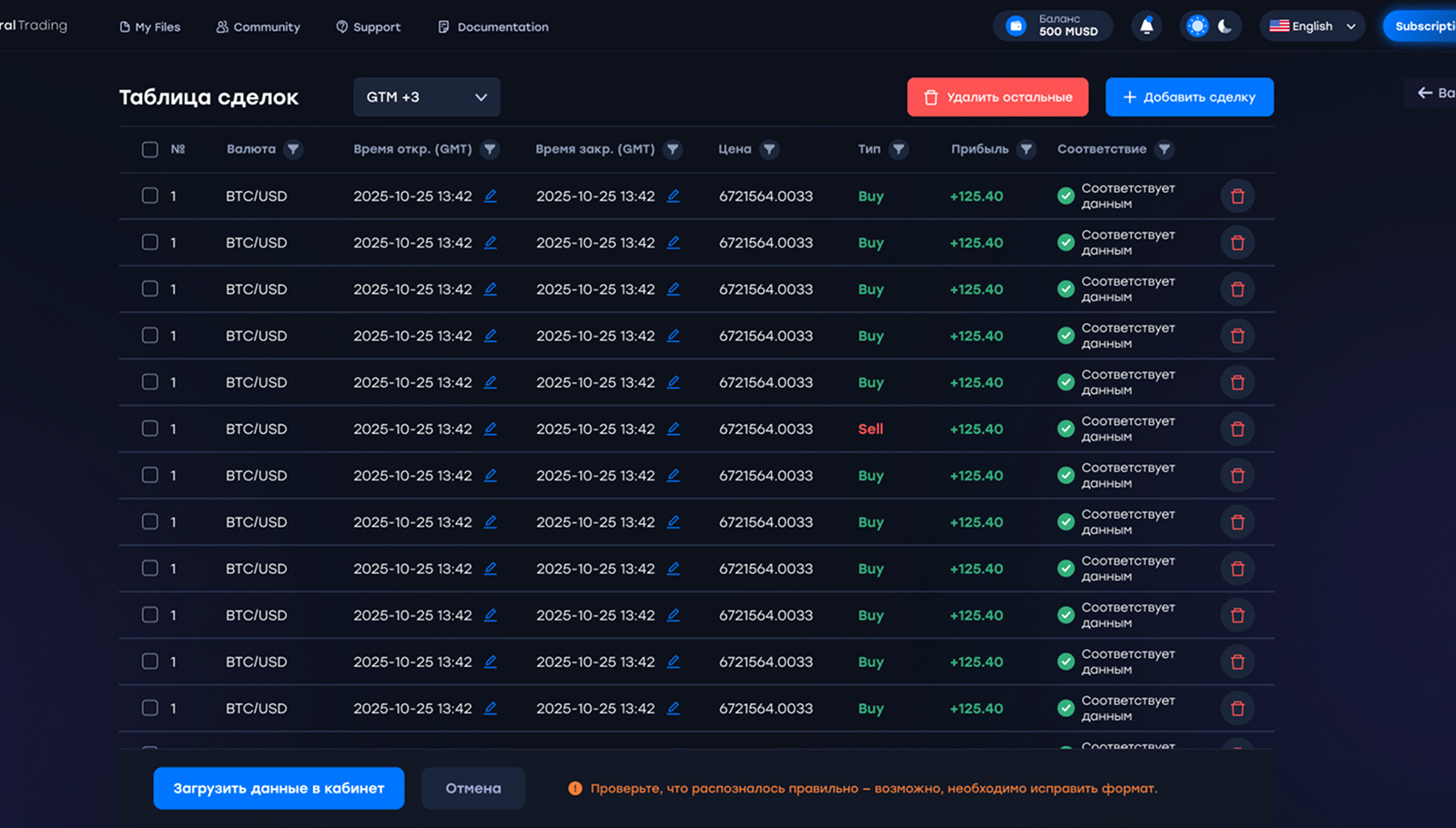
Task: Go to the Community section
Action: pos(258,26)
